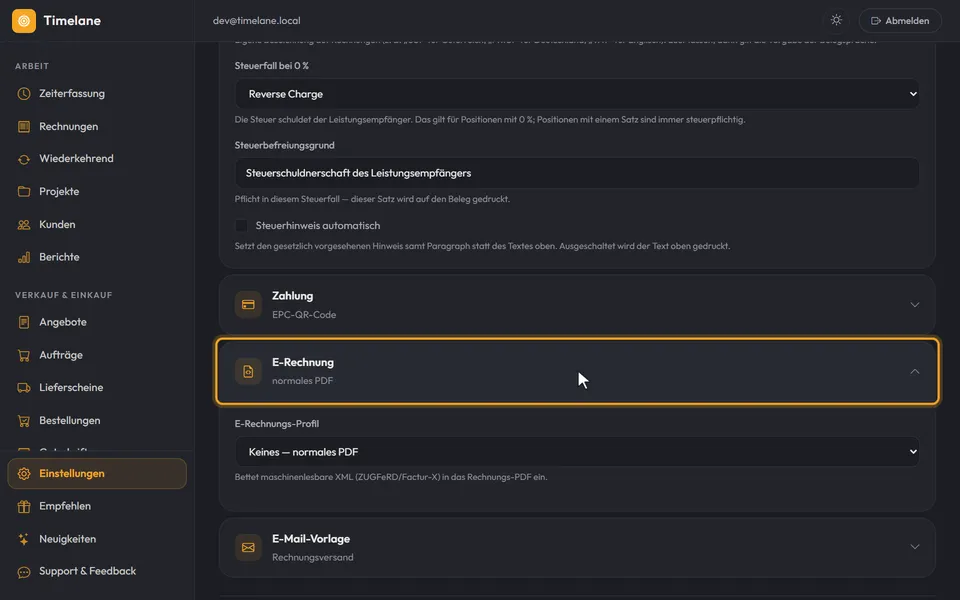Click the sparkle icon beside Neuigkeiten

pos(24,539)
